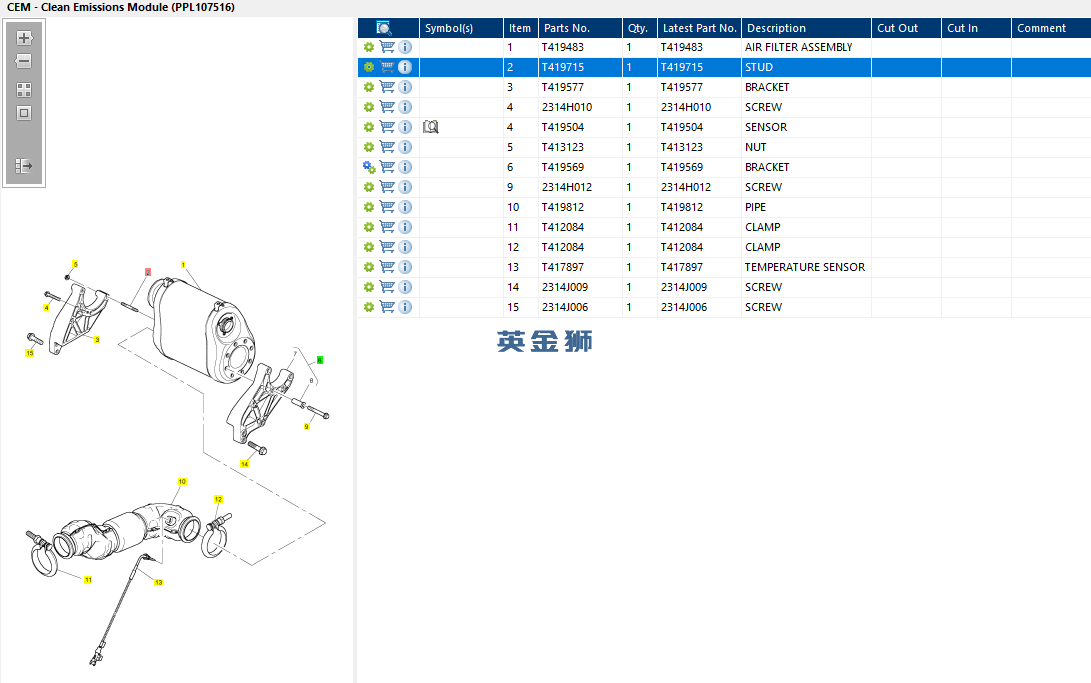Open info for SENSOR T419504
1091x683 pixels.
click(x=405, y=127)
